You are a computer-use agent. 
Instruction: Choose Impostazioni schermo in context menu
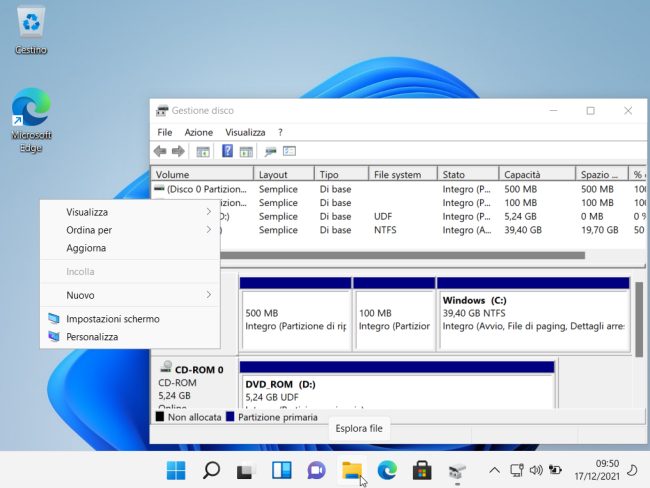pyautogui.click(x=130, y=319)
